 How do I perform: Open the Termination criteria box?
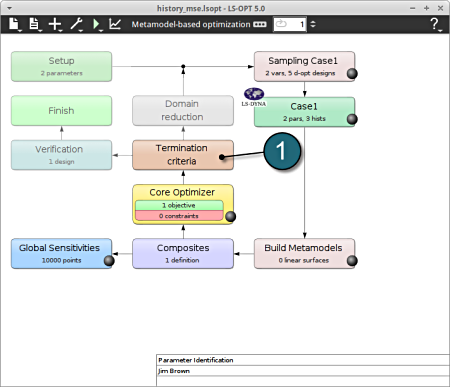pos(183,155)
